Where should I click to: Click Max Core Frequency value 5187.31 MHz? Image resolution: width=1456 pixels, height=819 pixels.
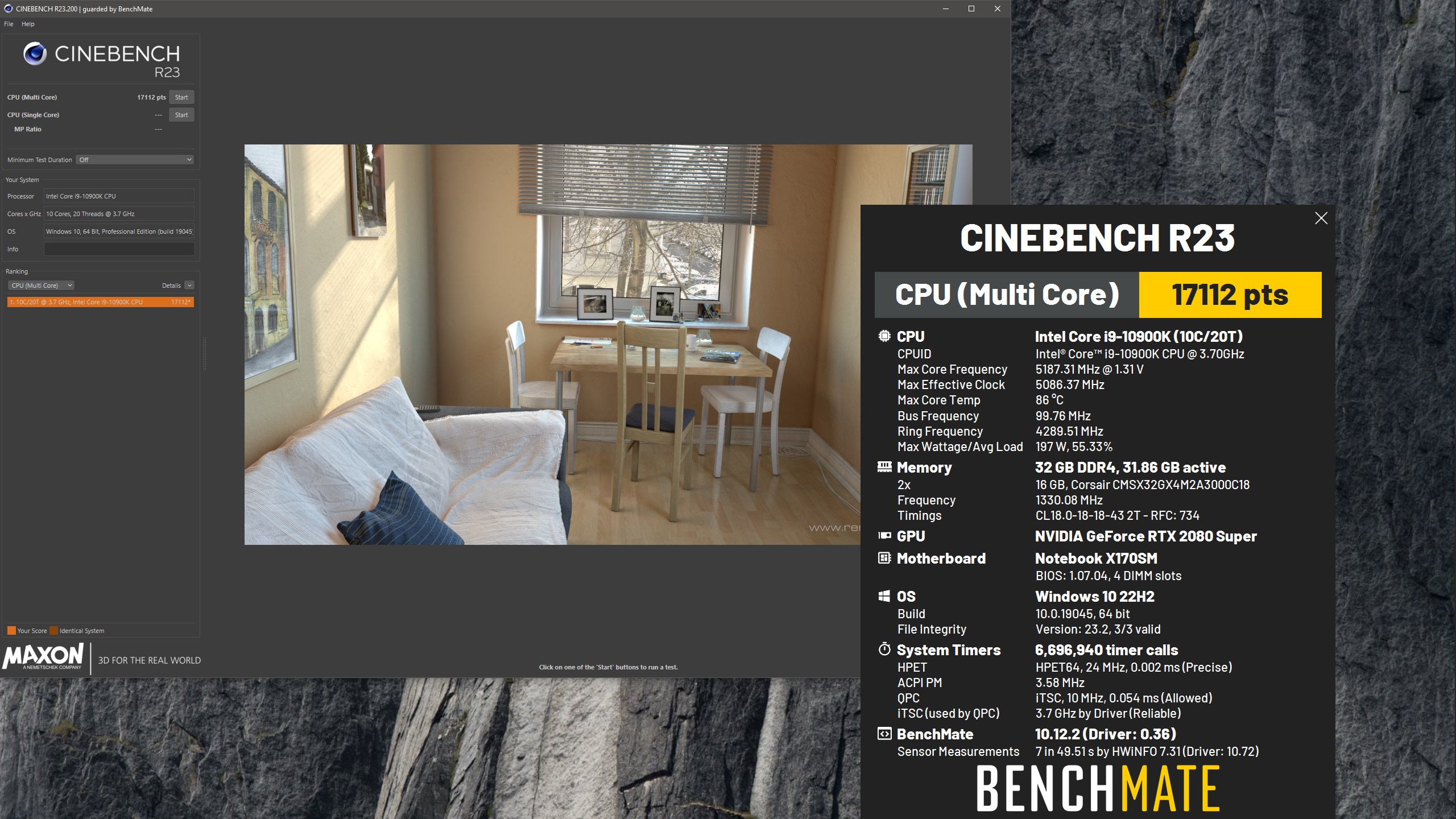1089,369
